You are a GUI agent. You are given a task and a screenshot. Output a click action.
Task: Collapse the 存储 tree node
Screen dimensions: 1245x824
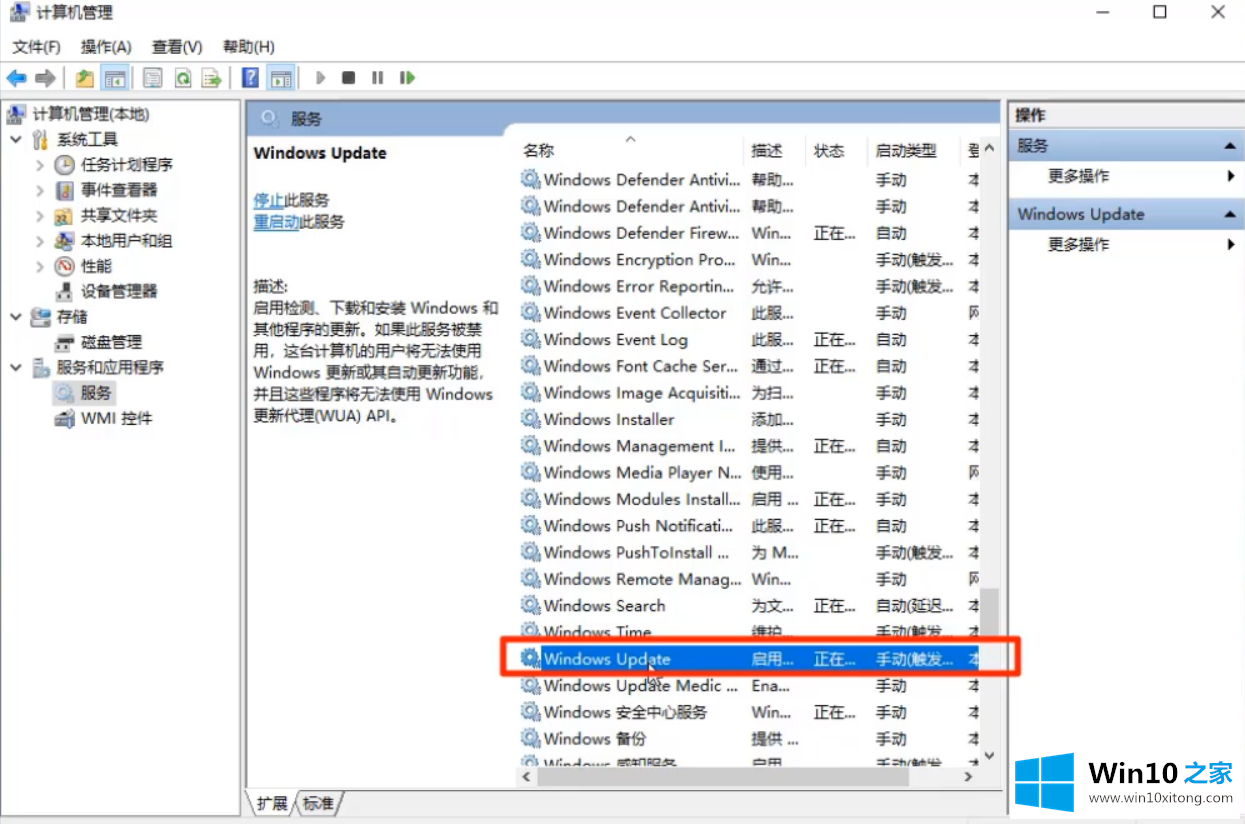coord(16,316)
